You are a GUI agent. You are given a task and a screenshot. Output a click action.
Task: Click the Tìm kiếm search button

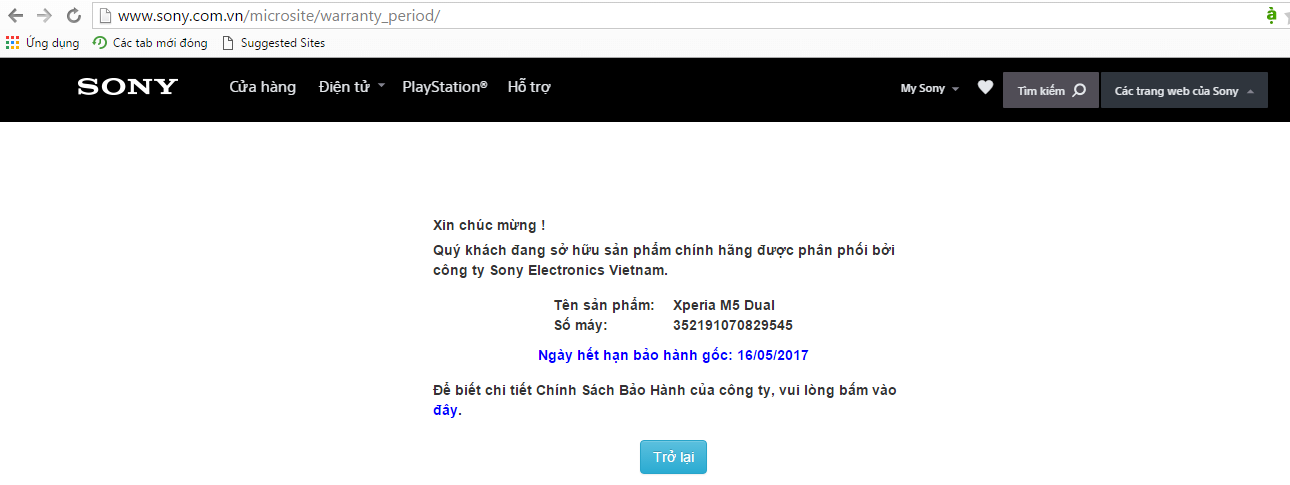1051,90
